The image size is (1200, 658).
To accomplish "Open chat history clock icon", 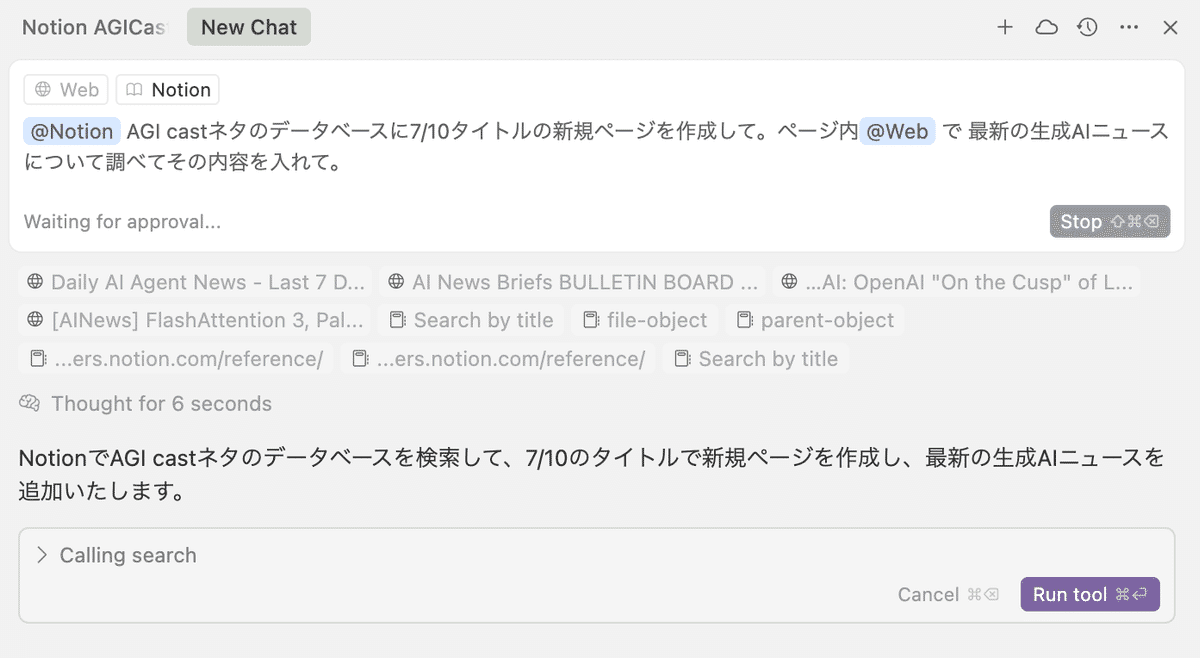I will [x=1088, y=27].
